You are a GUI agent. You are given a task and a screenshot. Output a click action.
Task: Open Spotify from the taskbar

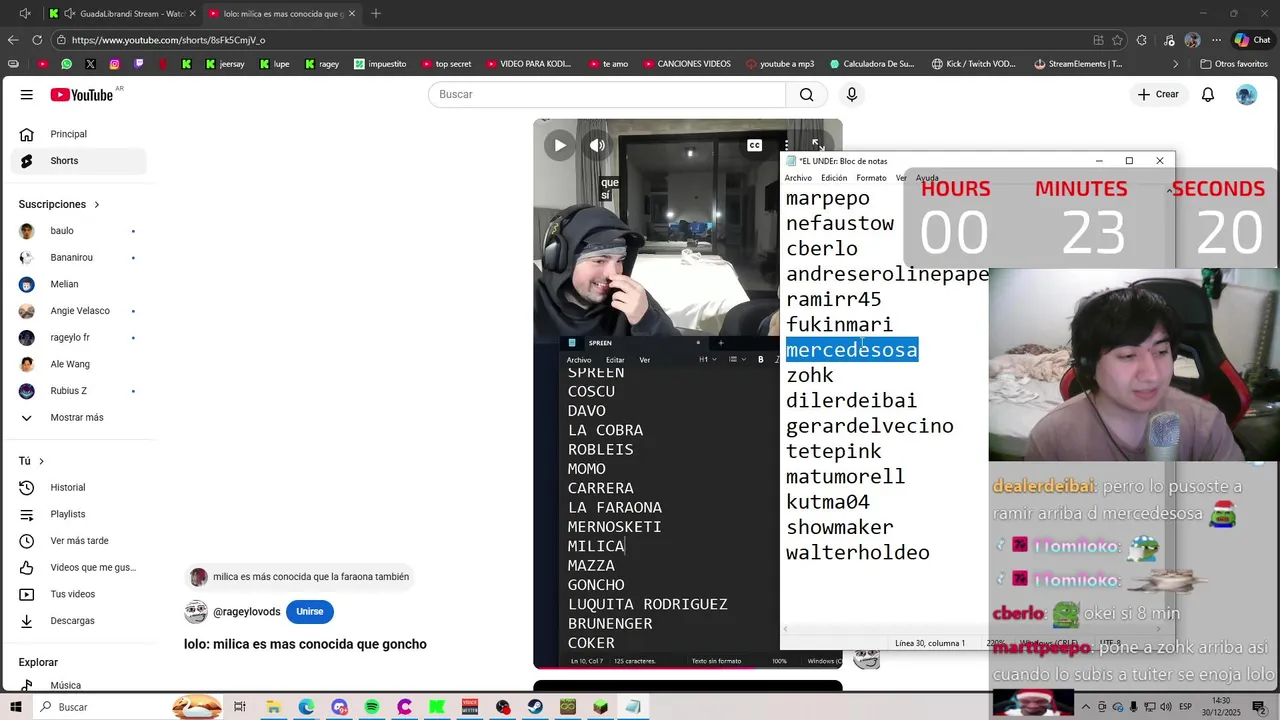[372, 707]
